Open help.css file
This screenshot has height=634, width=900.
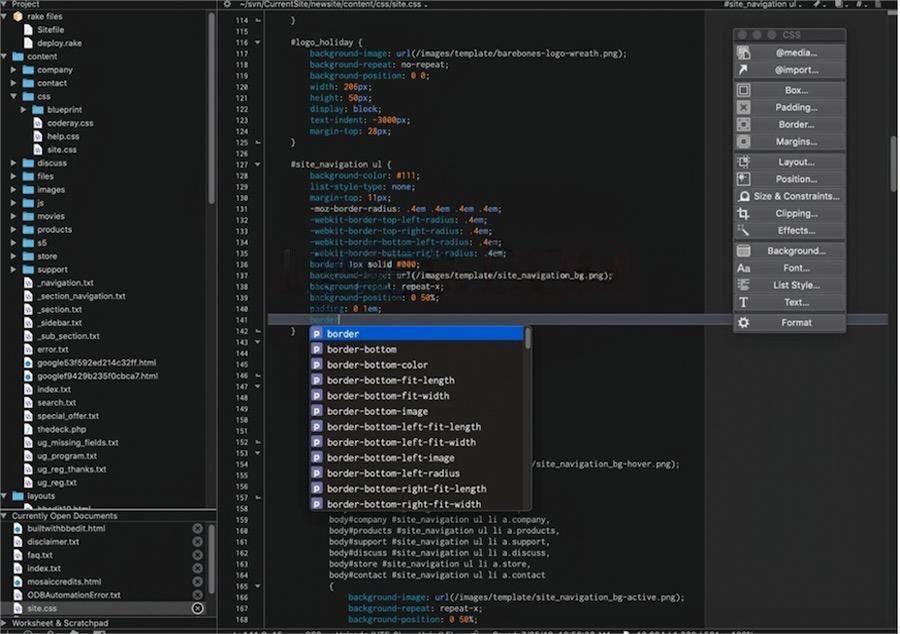coord(63,137)
